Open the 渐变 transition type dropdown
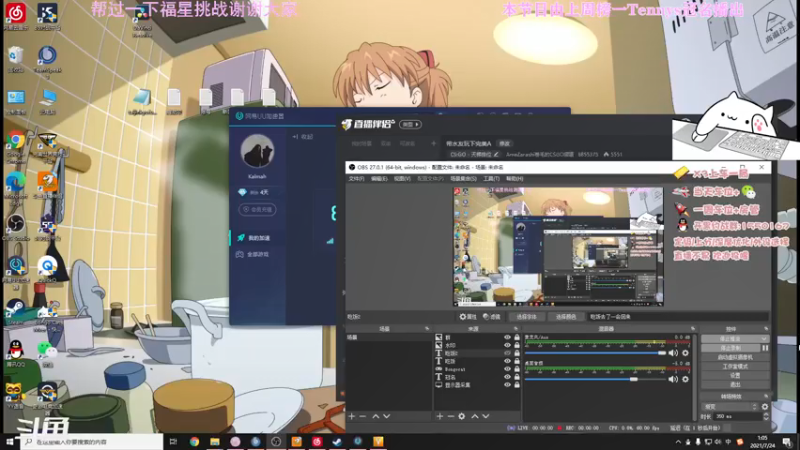Image resolution: width=800 pixels, height=450 pixels. [730, 407]
